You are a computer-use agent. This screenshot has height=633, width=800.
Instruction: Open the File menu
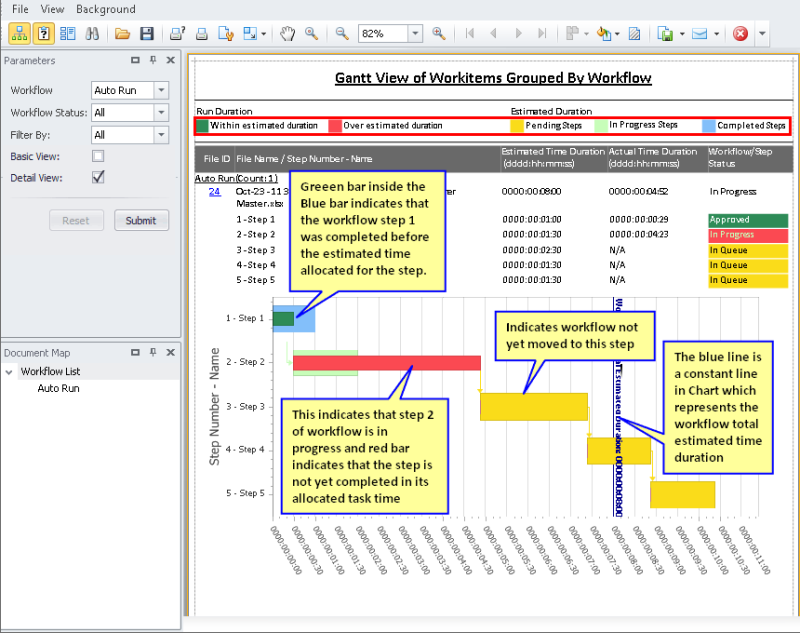pos(20,9)
